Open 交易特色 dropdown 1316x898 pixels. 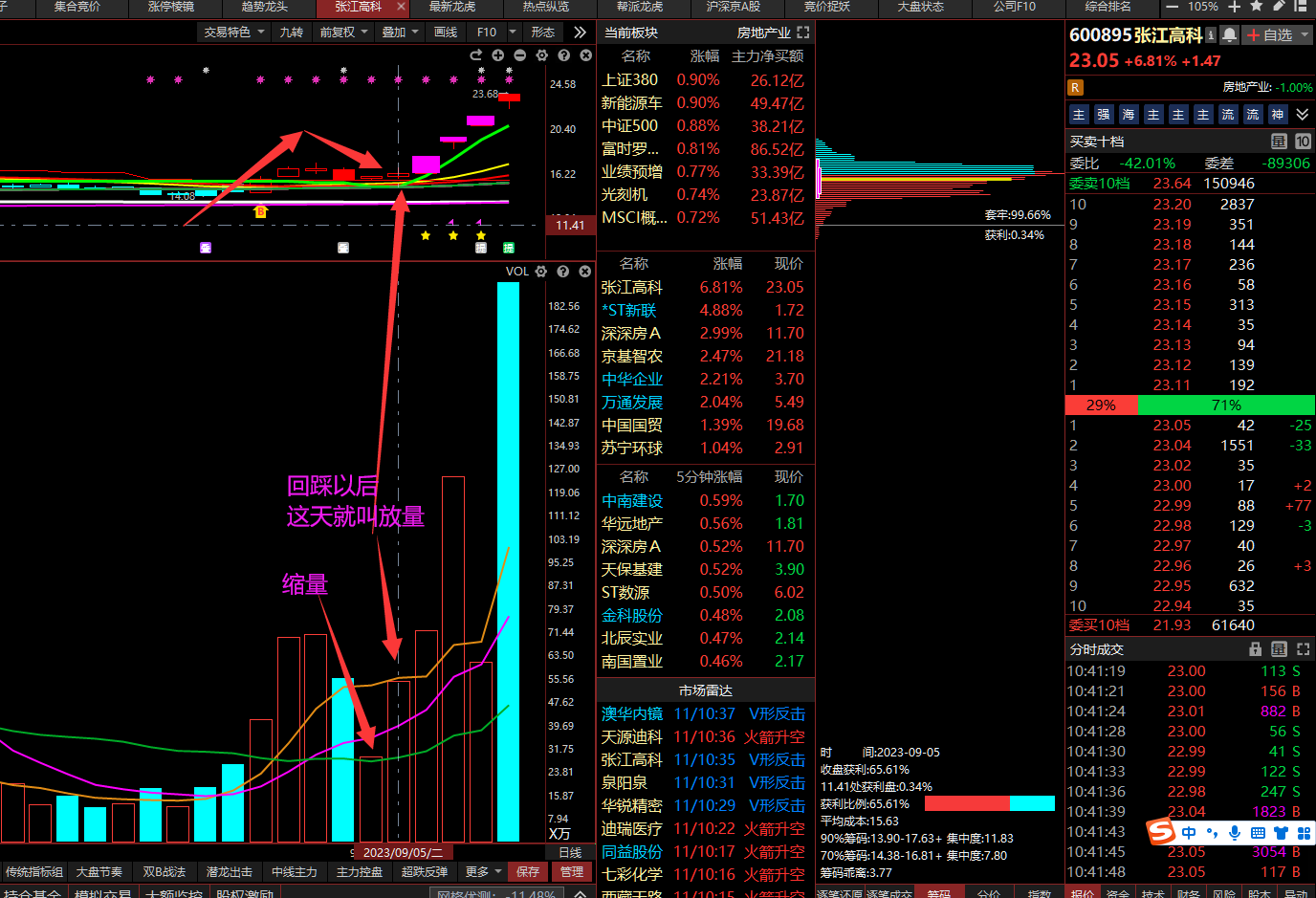(234, 32)
